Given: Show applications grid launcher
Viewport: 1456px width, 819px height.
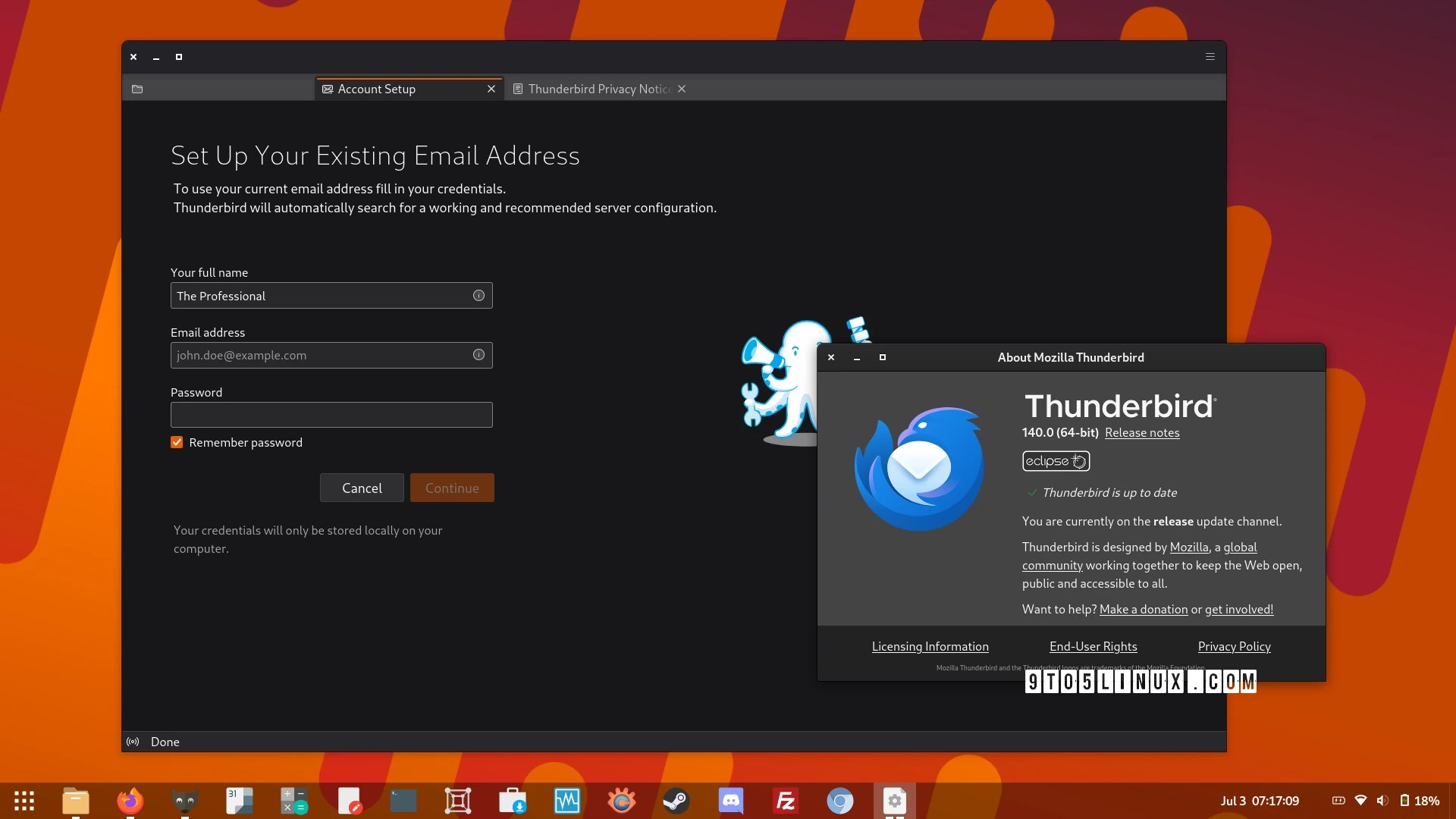Looking at the screenshot, I should tap(24, 801).
